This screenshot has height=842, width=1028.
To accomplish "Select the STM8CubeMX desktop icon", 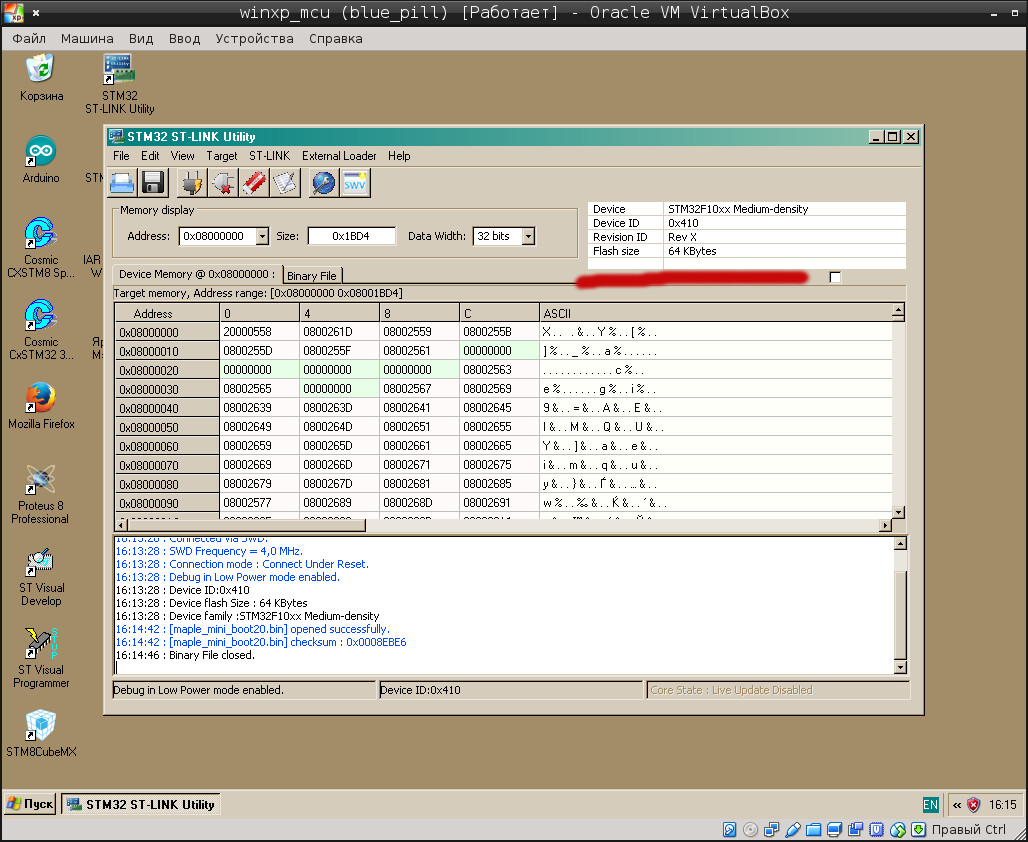I will click(x=41, y=733).
